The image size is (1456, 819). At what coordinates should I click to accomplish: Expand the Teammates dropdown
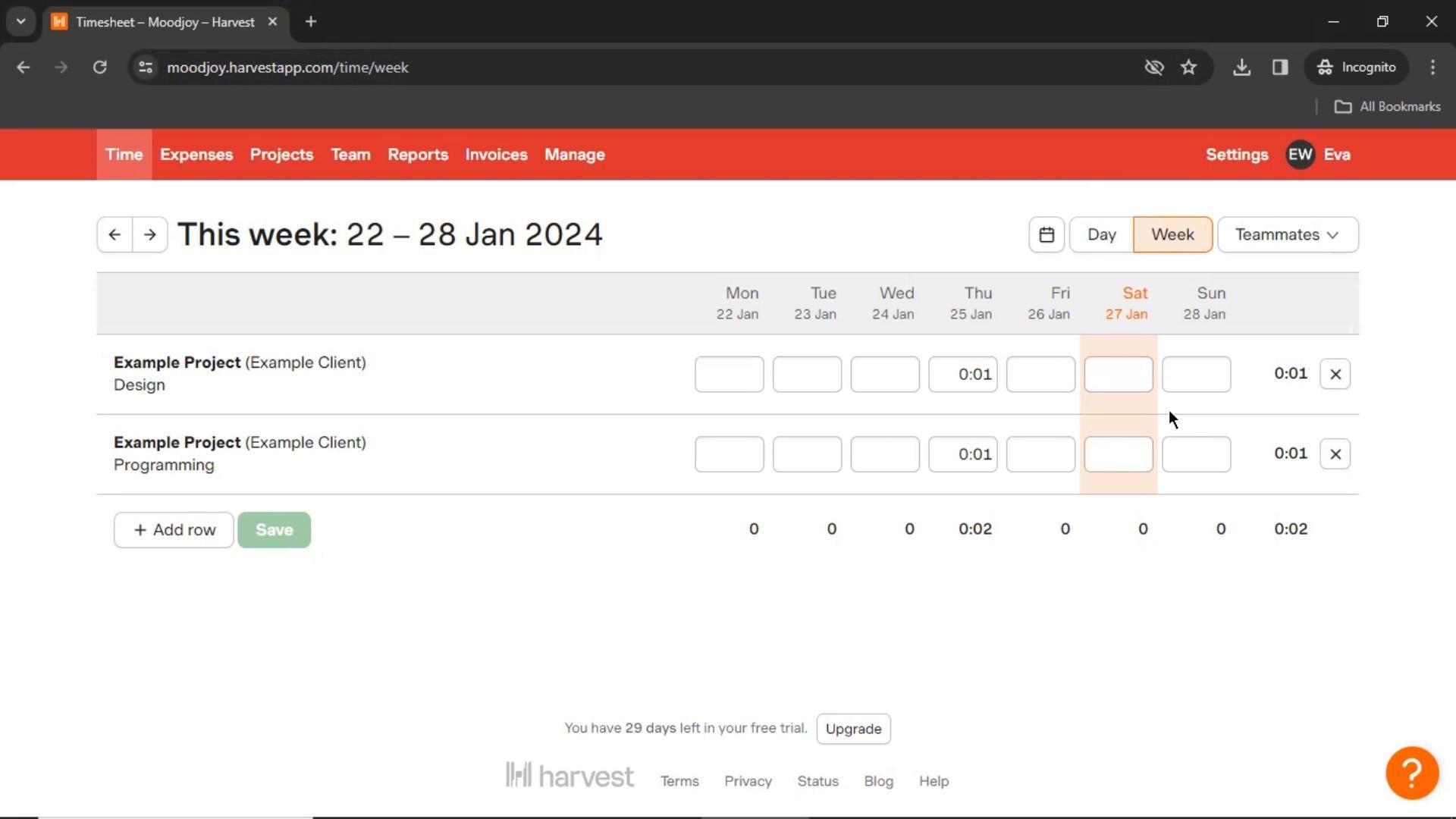tap(1287, 235)
